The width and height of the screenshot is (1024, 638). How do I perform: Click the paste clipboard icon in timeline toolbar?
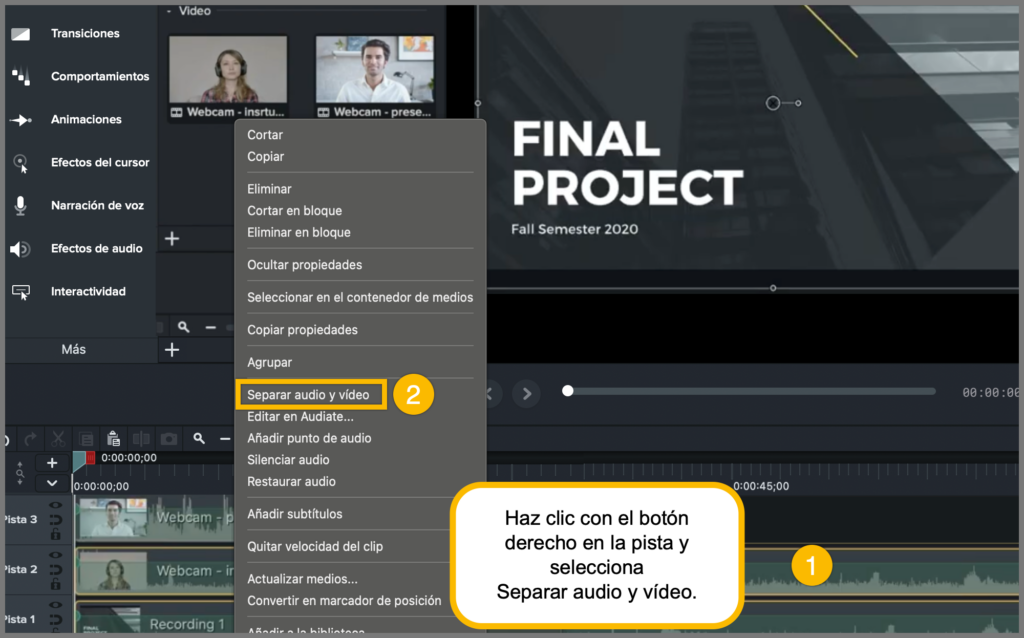(x=113, y=438)
